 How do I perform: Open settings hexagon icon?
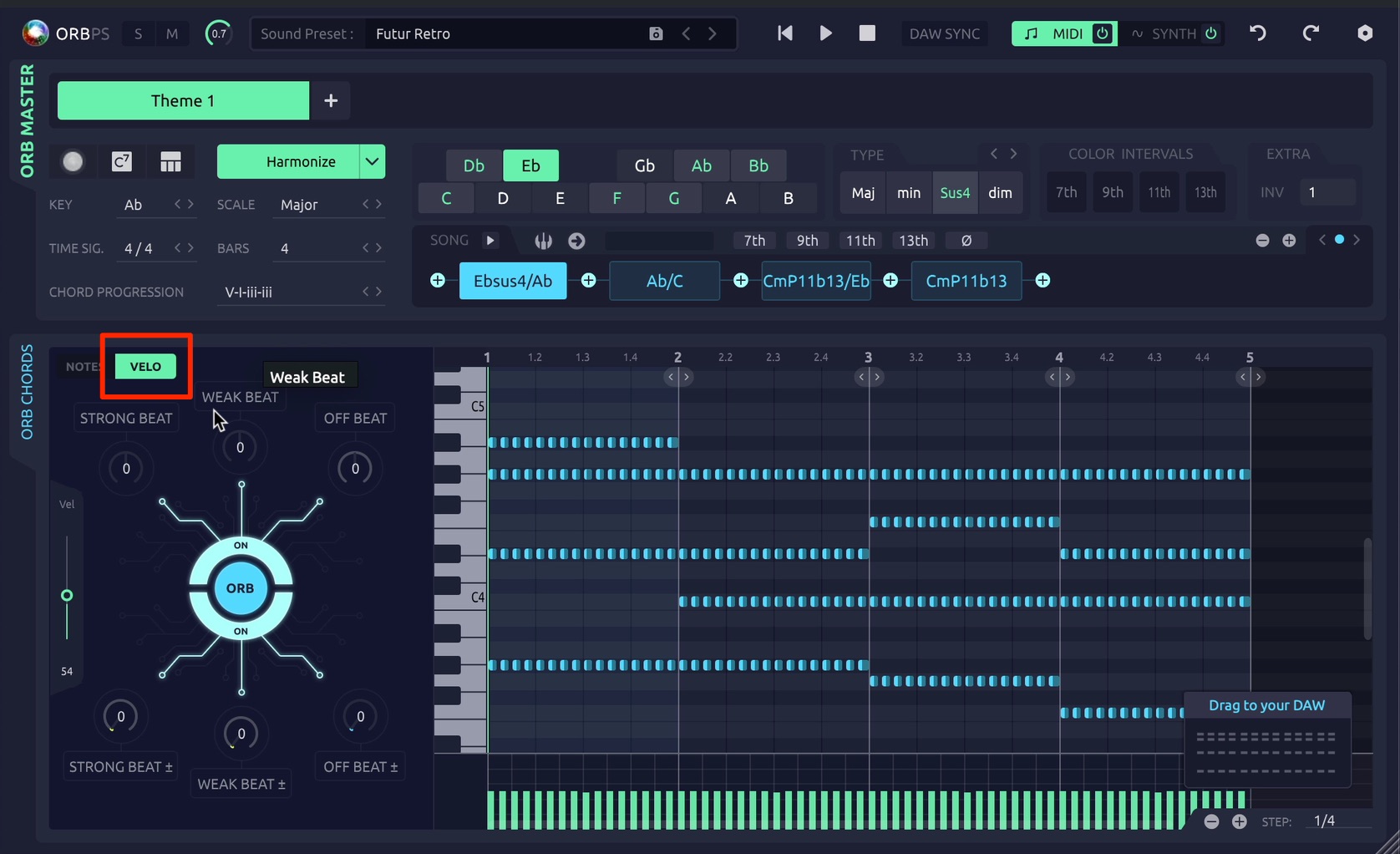point(1365,33)
